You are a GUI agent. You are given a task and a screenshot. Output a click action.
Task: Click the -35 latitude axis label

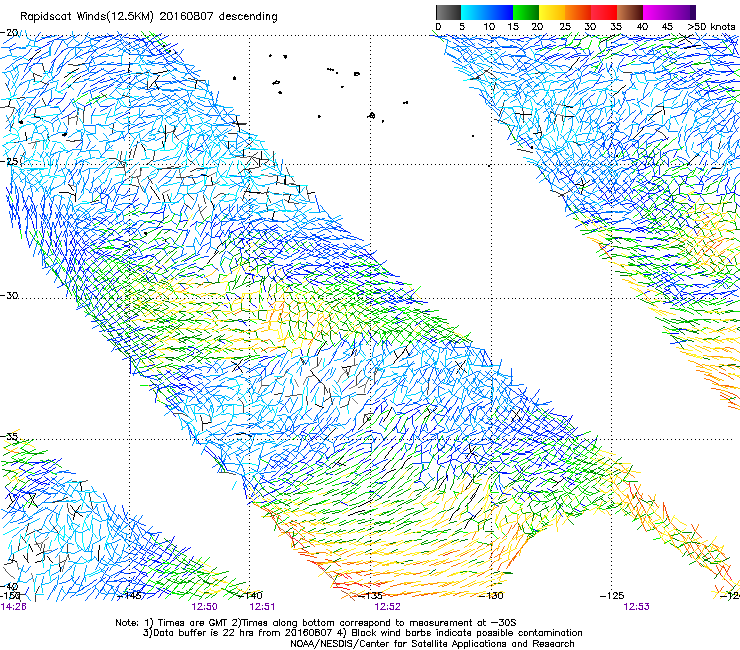(x=9, y=437)
